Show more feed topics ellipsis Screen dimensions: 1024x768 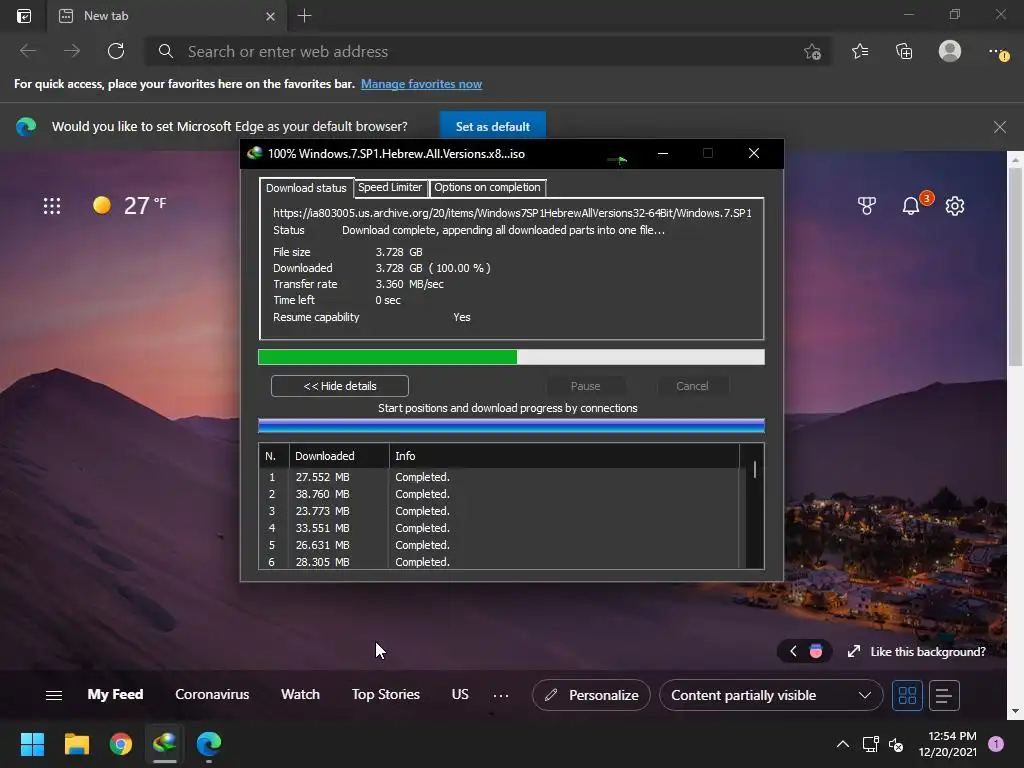tap(501, 696)
